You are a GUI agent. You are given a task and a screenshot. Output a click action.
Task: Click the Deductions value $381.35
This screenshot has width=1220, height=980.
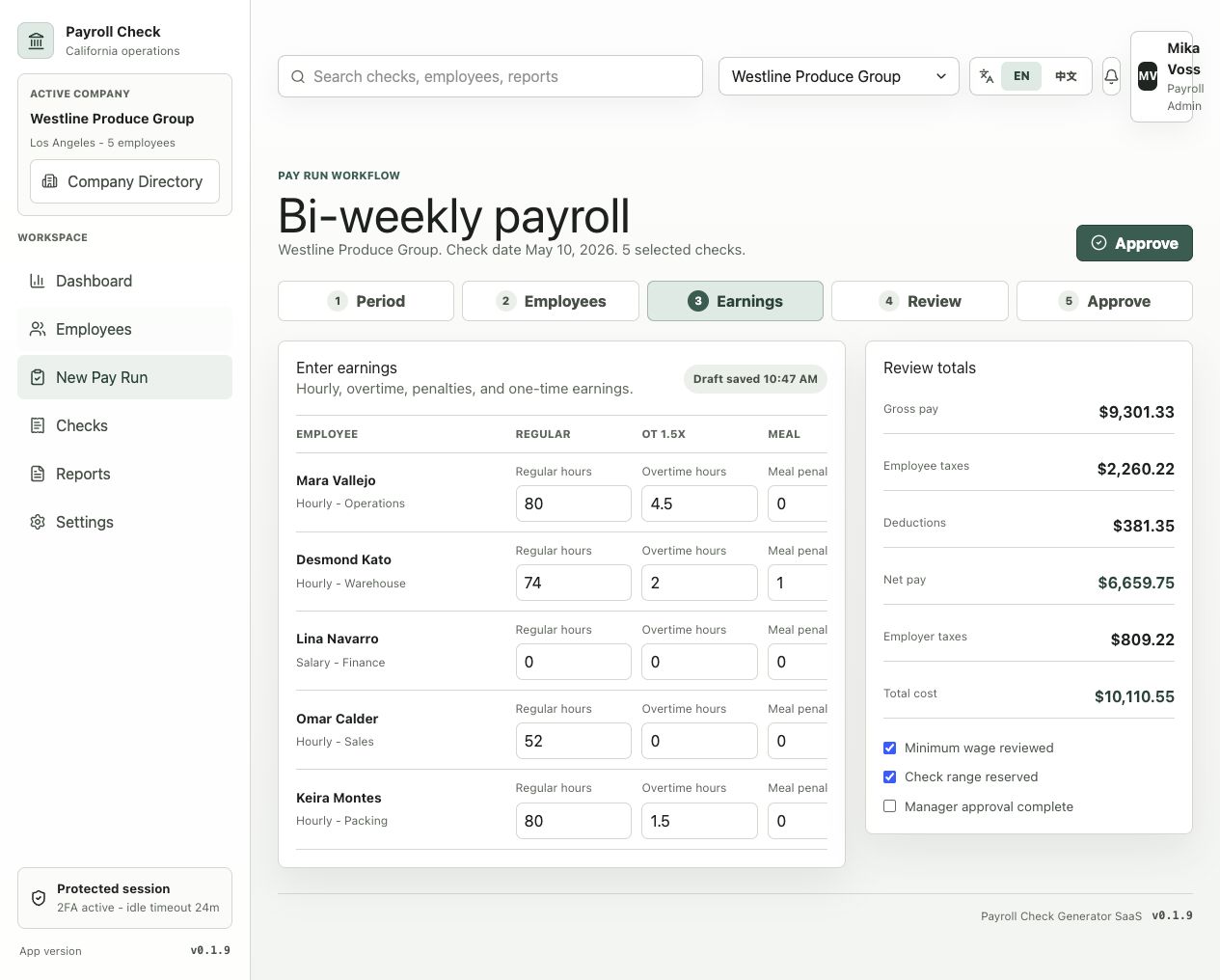(1143, 526)
